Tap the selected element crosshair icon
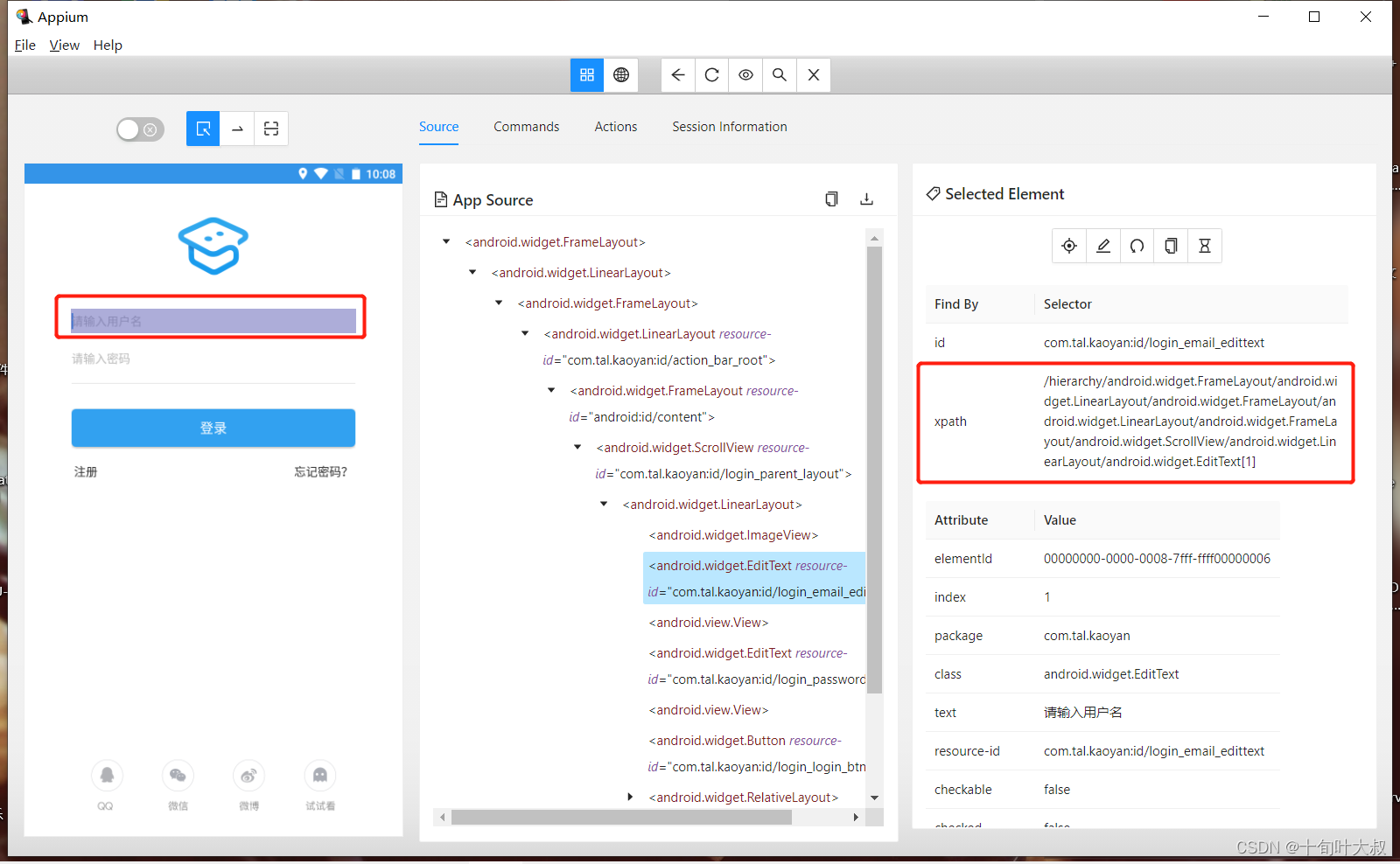 pyautogui.click(x=1069, y=246)
